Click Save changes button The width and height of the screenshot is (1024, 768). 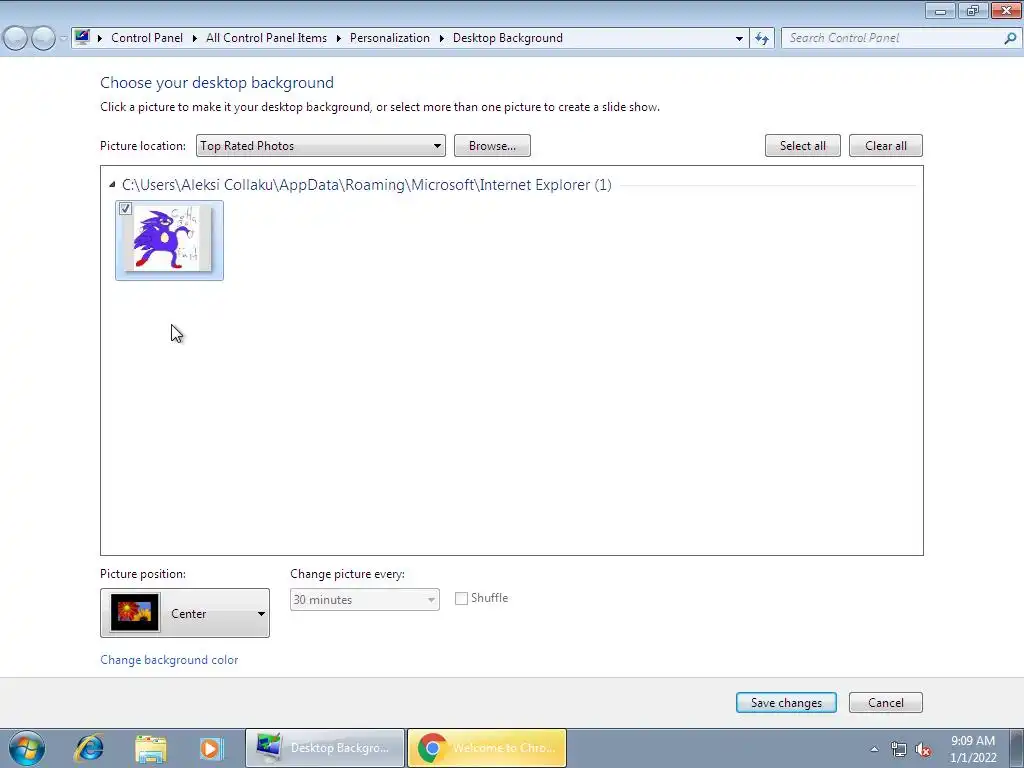pos(786,703)
